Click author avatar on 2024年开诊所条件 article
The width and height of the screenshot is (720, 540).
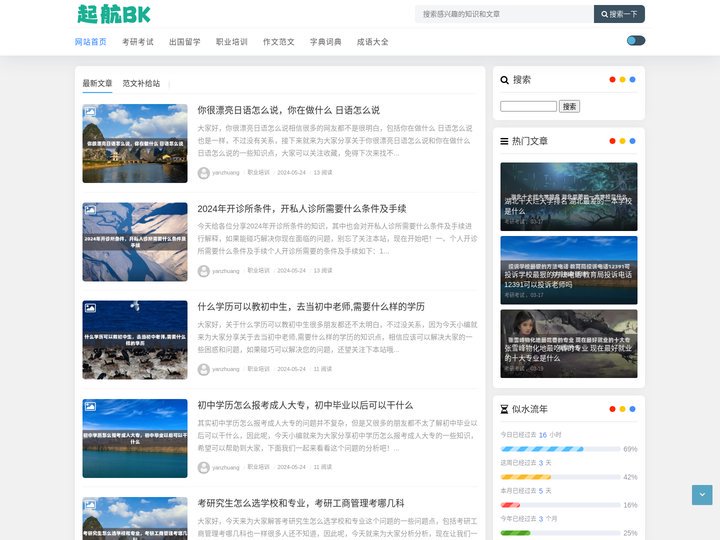[x=203, y=271]
